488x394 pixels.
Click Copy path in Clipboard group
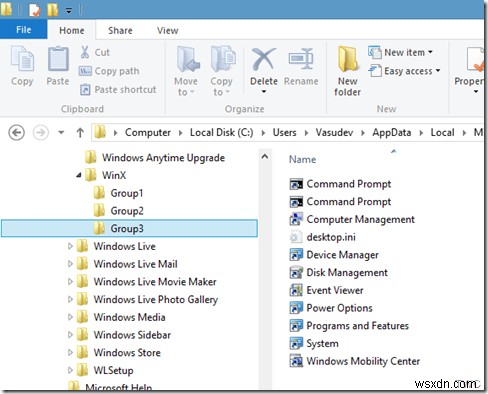point(109,71)
